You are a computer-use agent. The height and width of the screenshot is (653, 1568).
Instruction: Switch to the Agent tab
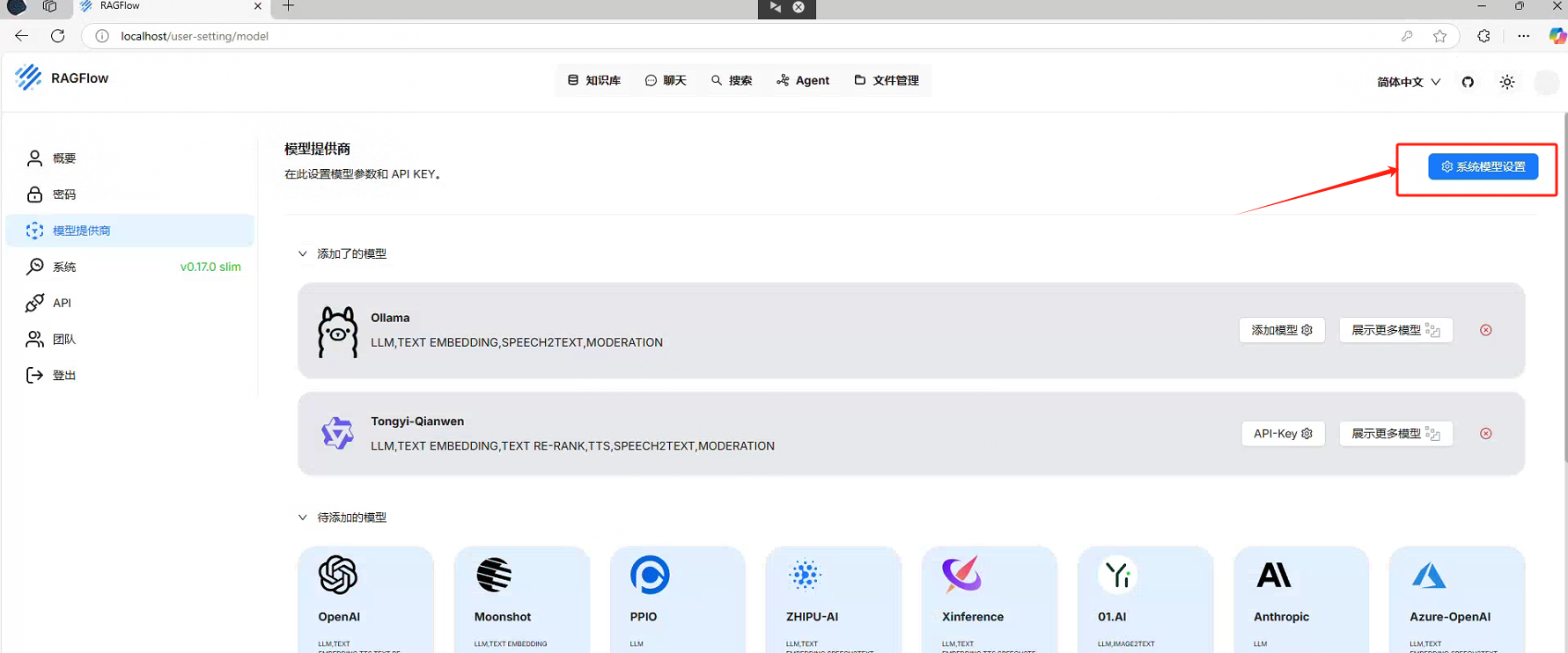tap(803, 80)
